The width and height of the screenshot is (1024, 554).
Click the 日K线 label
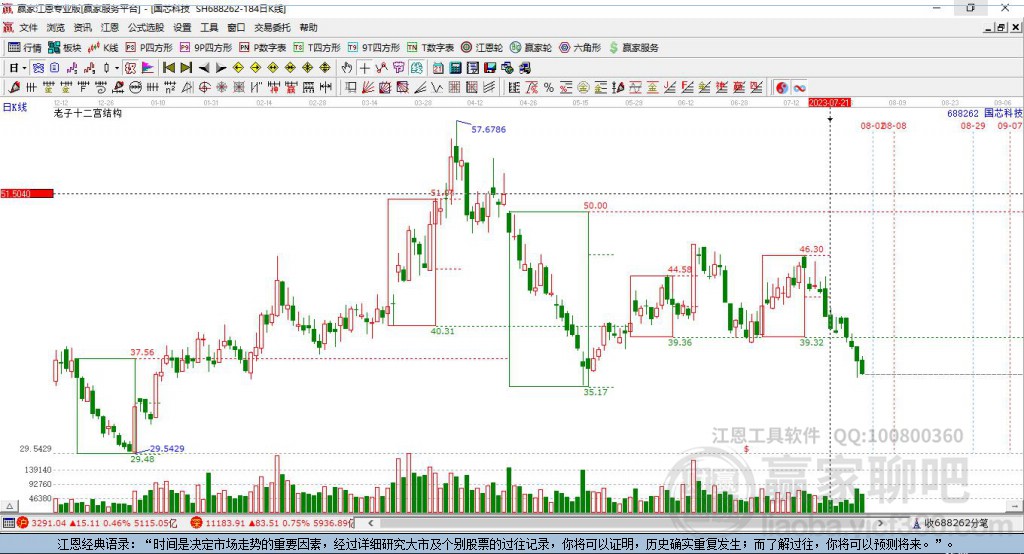(15, 107)
